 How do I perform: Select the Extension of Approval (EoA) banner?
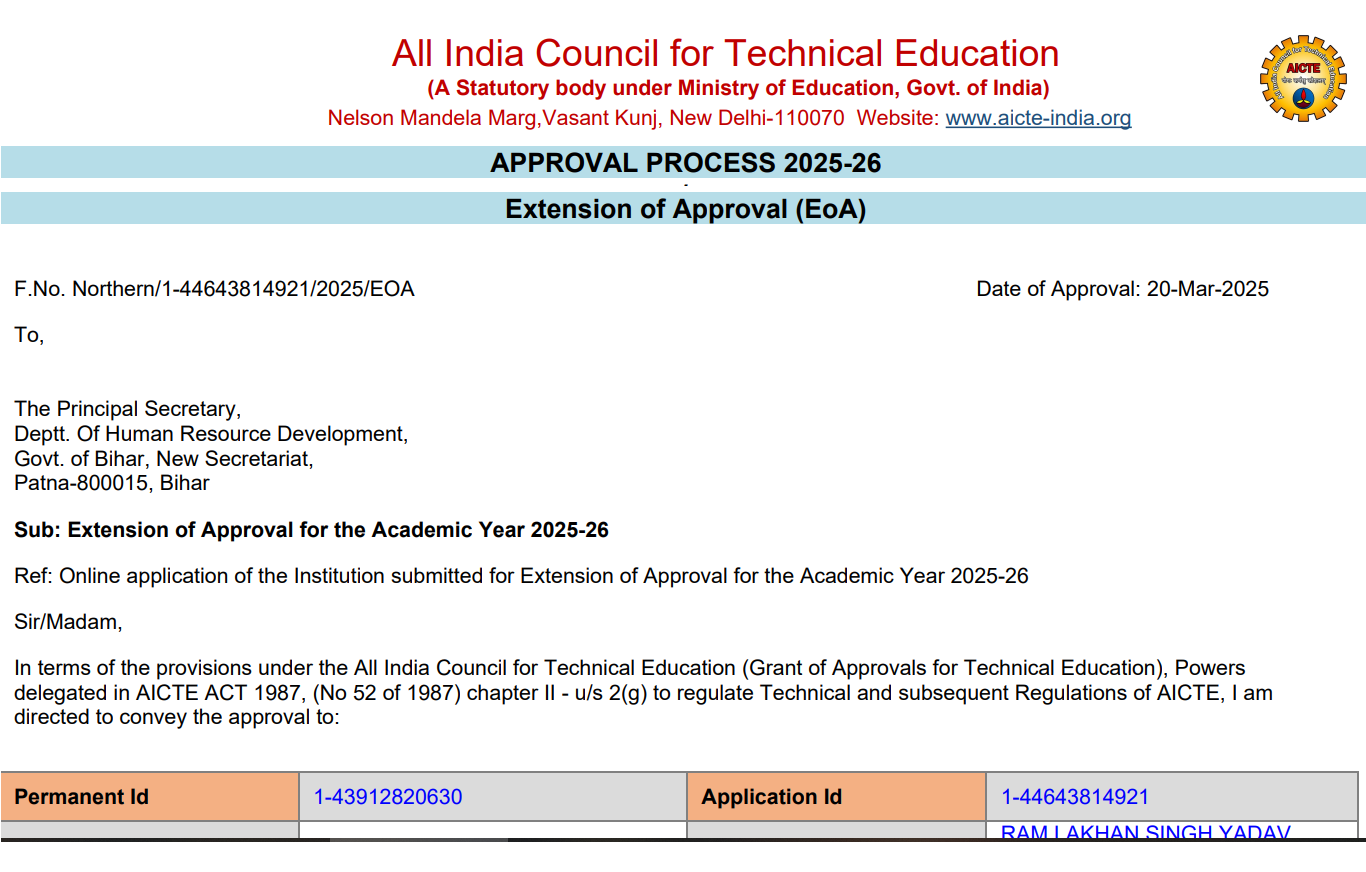(x=683, y=208)
